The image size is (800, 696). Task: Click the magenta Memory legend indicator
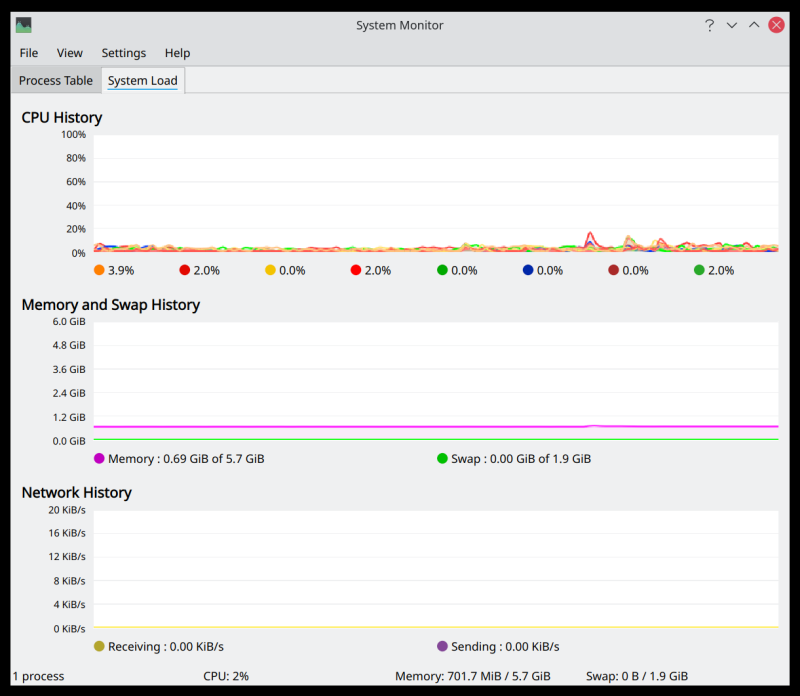click(97, 459)
